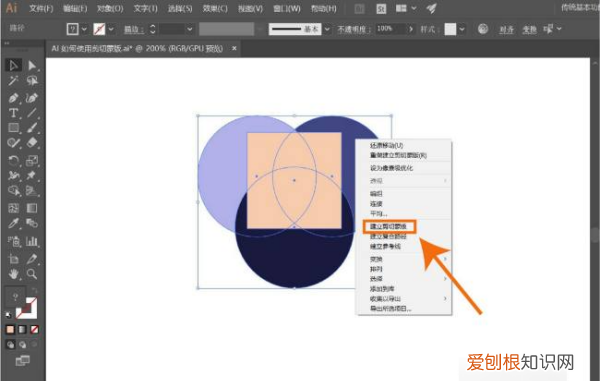Switch to Draw Behind mode
This screenshot has width=600, height=381.
pyautogui.click(x=23, y=345)
